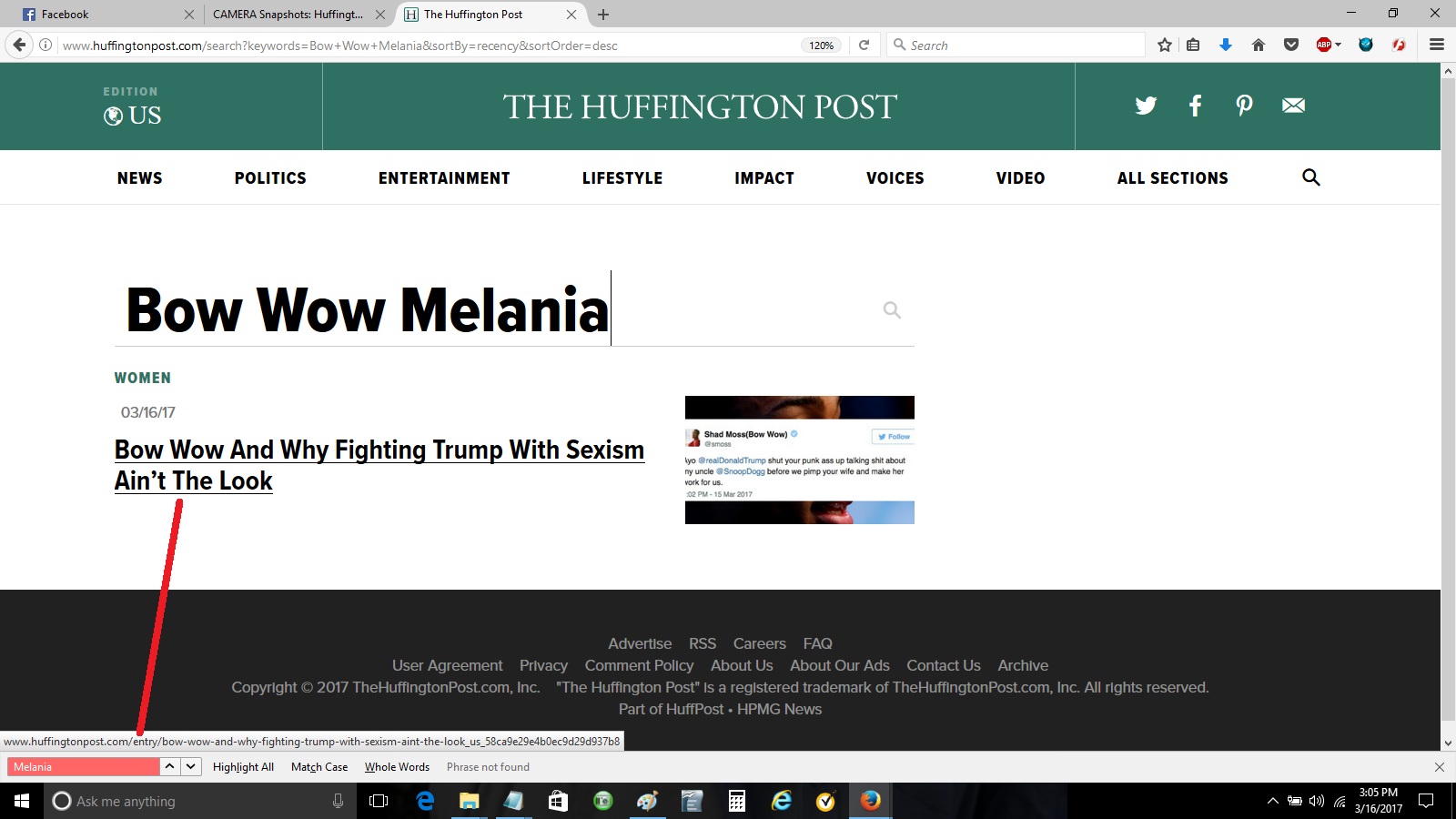Expand the ALL SECTIONS menu
The width and height of the screenshot is (1456, 819).
[1172, 178]
